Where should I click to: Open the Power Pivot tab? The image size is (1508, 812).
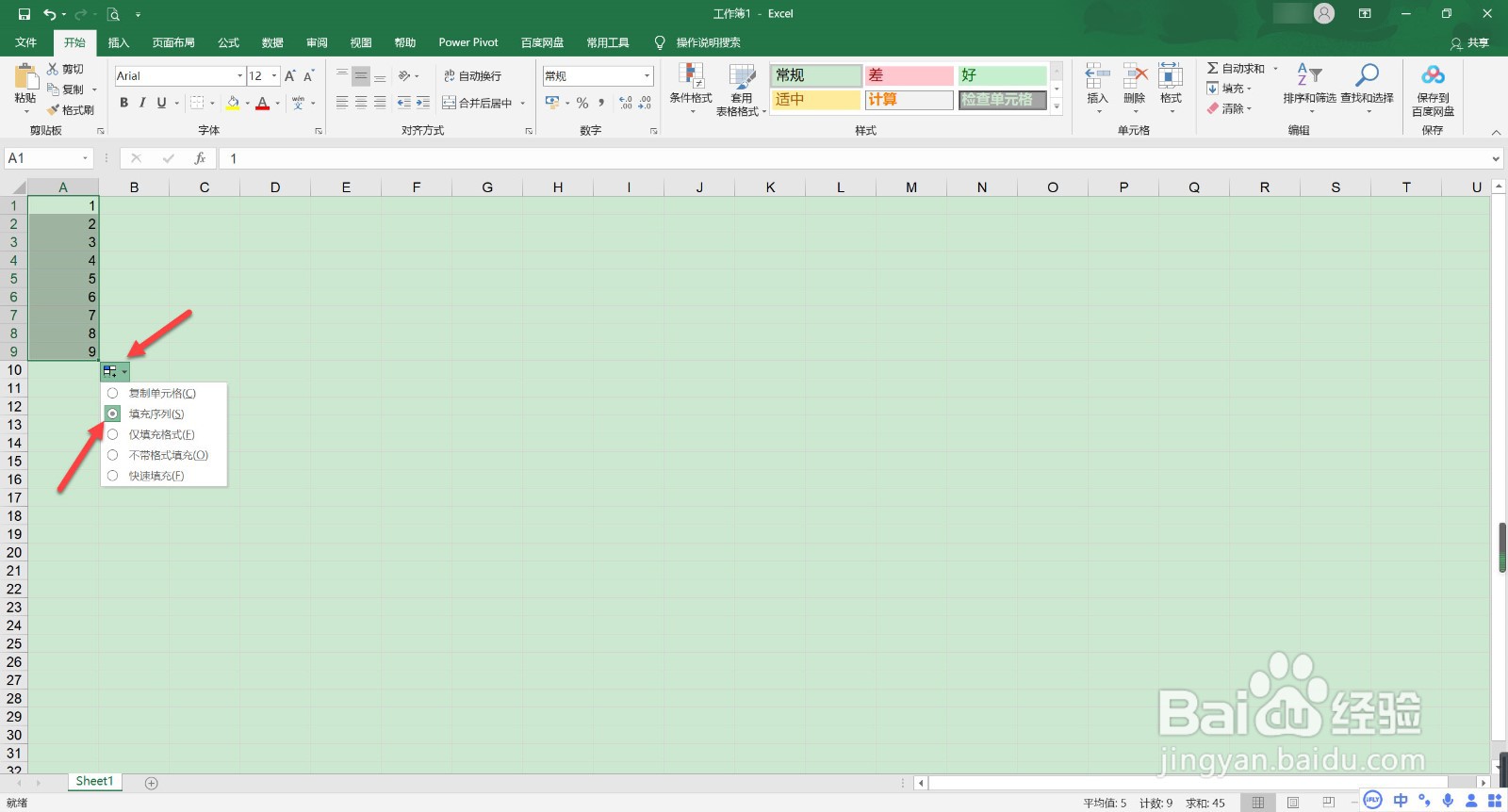coord(468,42)
